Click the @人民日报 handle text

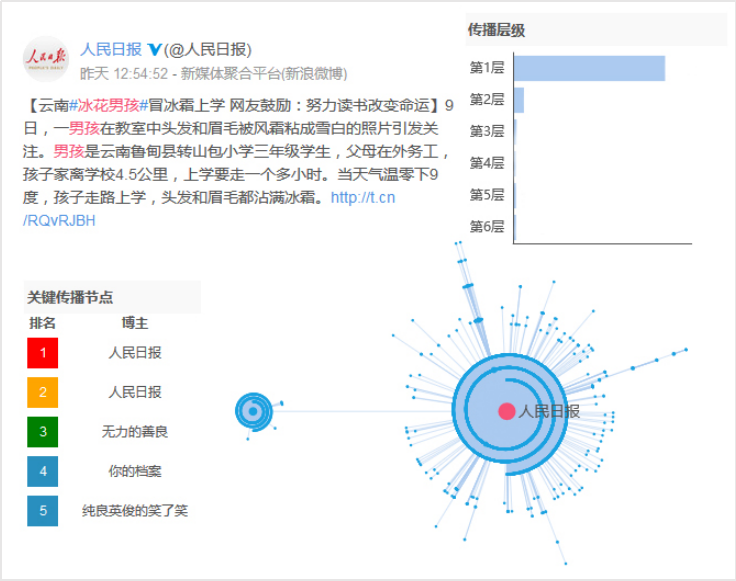click(x=207, y=49)
